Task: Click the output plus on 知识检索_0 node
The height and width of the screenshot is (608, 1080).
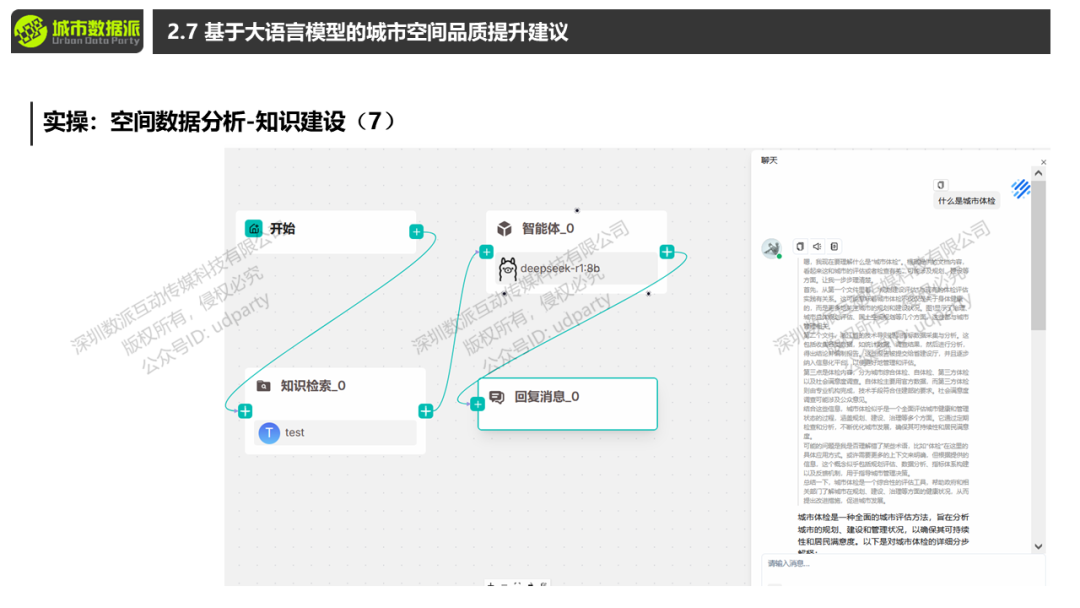Action: pyautogui.click(x=425, y=411)
